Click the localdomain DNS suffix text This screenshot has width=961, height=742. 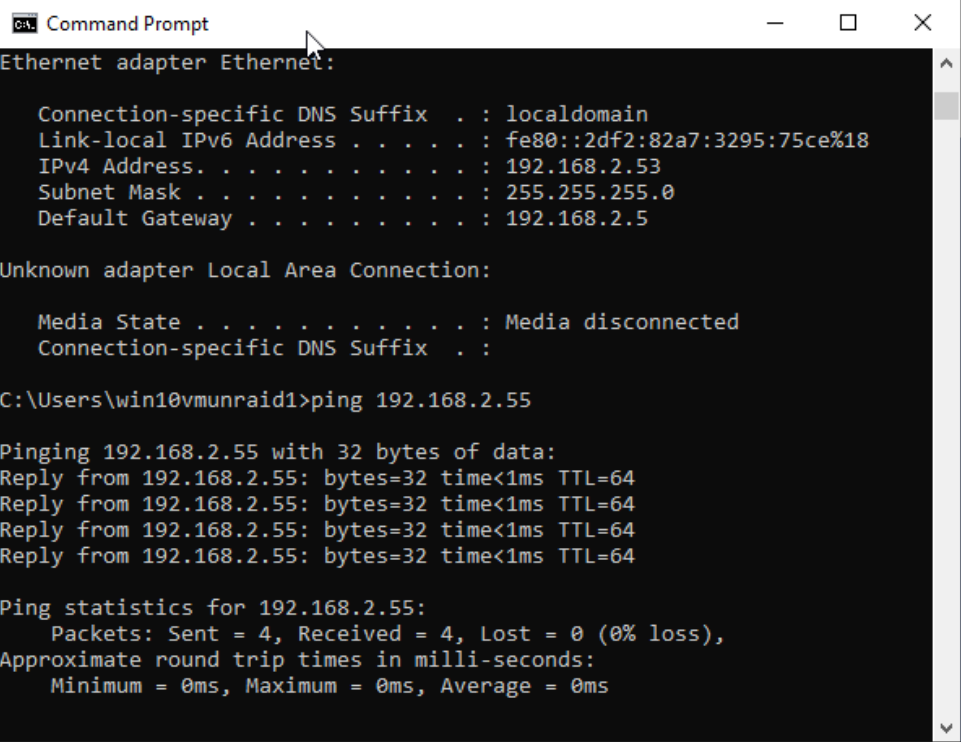click(x=576, y=115)
